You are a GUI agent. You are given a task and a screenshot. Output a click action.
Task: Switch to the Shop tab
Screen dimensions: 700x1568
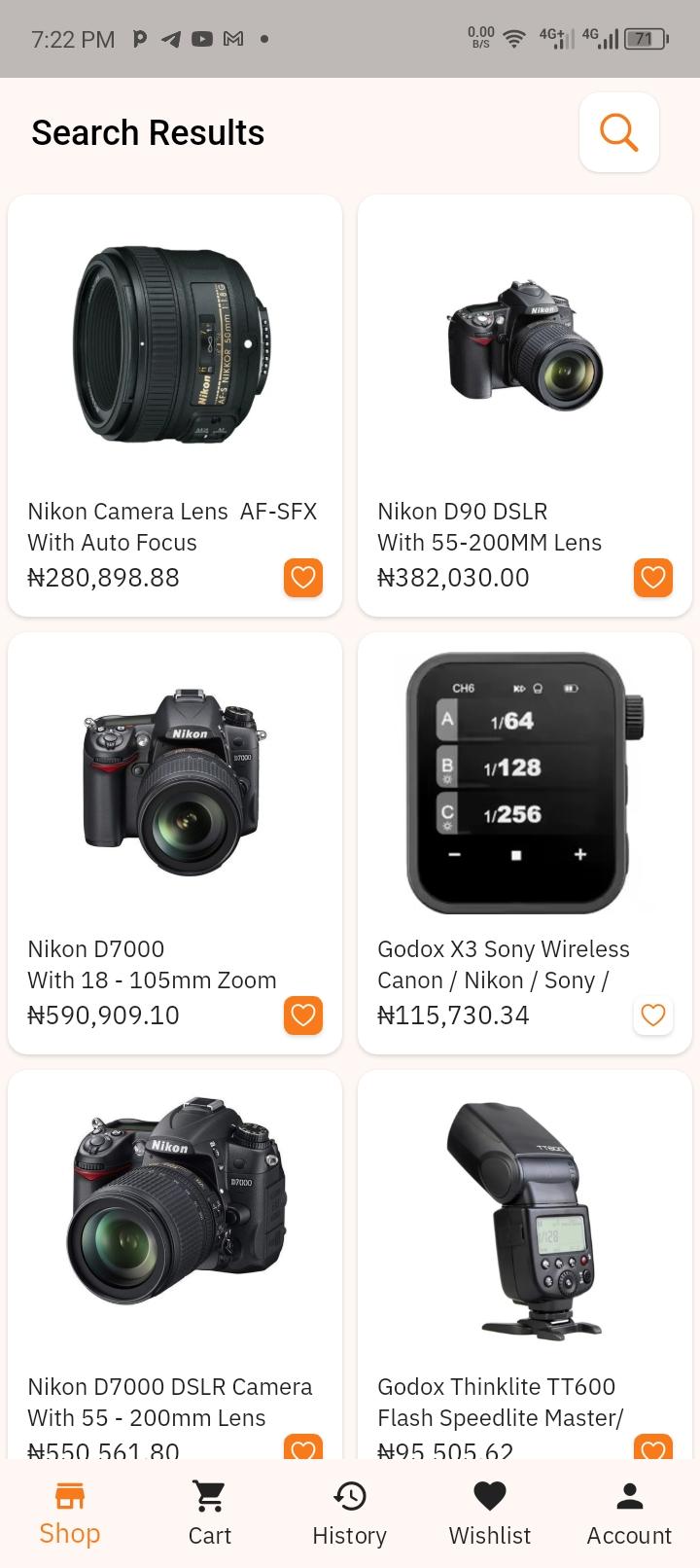tap(70, 1514)
